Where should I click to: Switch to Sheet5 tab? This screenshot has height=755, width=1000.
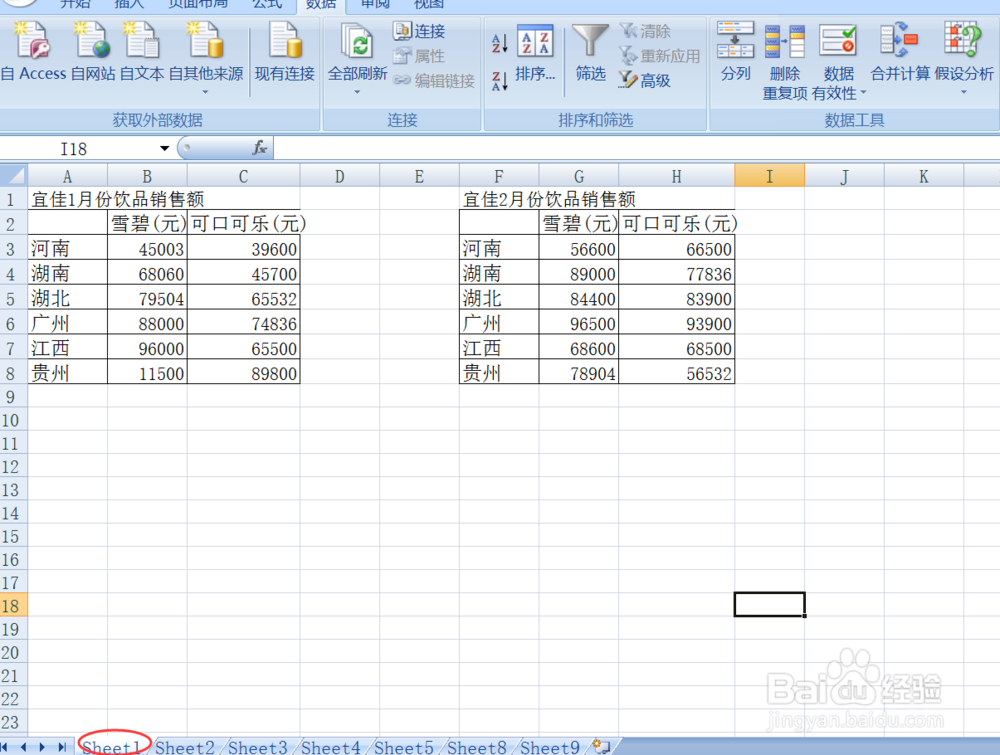404,747
